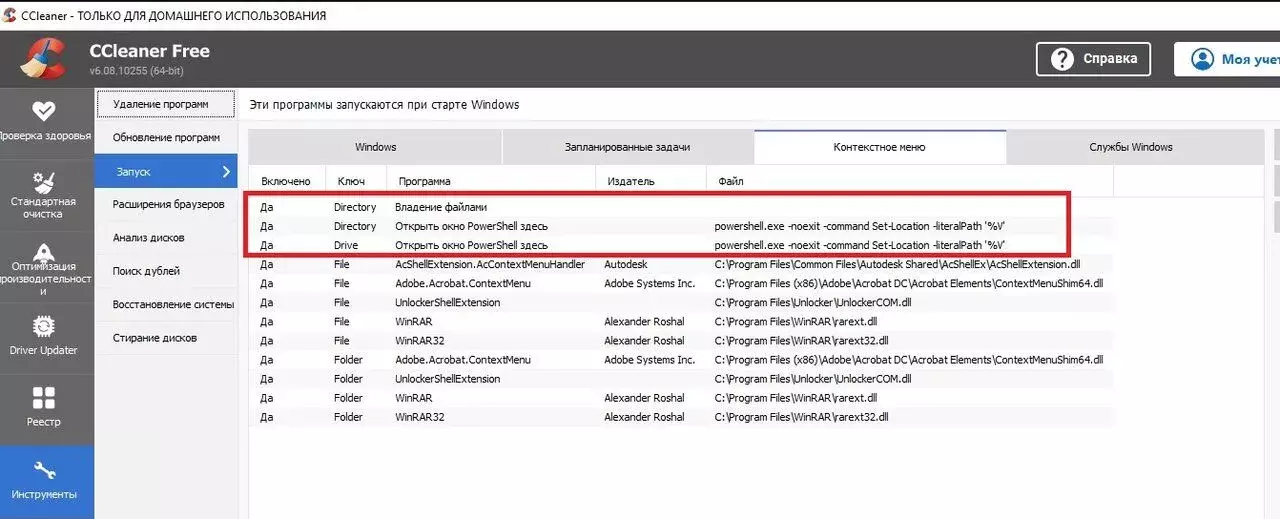Switch to Запланированные задачи tab
Viewport: 1280px width, 519px height.
(628, 147)
